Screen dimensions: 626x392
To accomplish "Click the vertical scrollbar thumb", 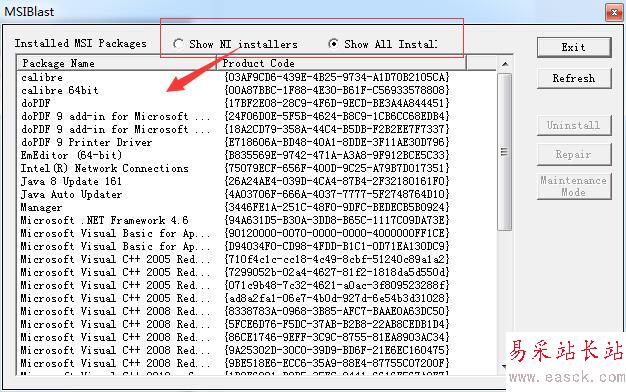I will coord(505,152).
